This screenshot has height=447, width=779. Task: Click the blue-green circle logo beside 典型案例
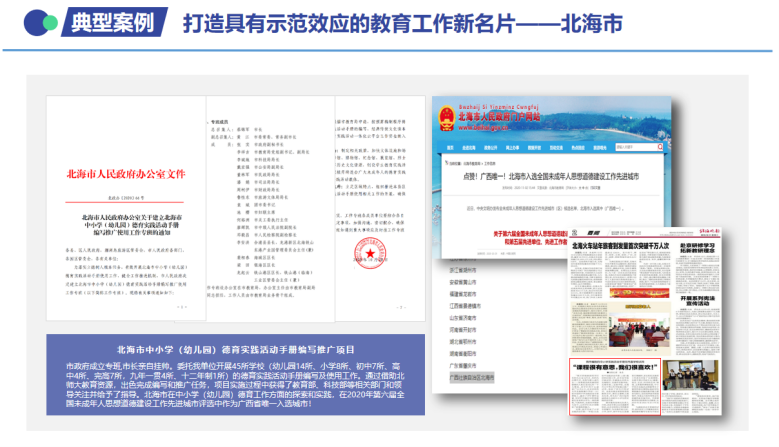point(40,22)
